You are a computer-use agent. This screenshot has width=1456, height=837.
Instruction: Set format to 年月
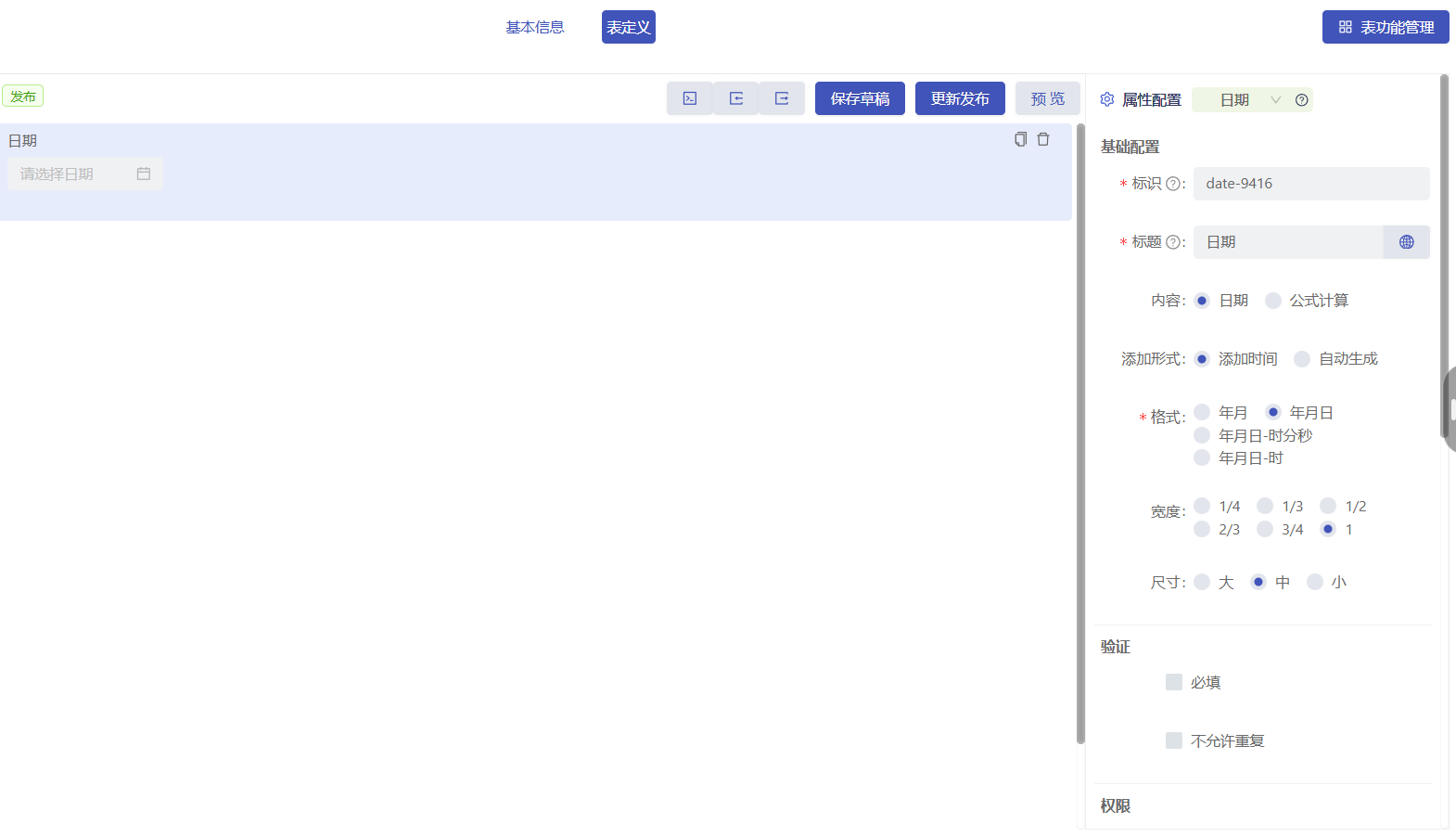(1202, 412)
